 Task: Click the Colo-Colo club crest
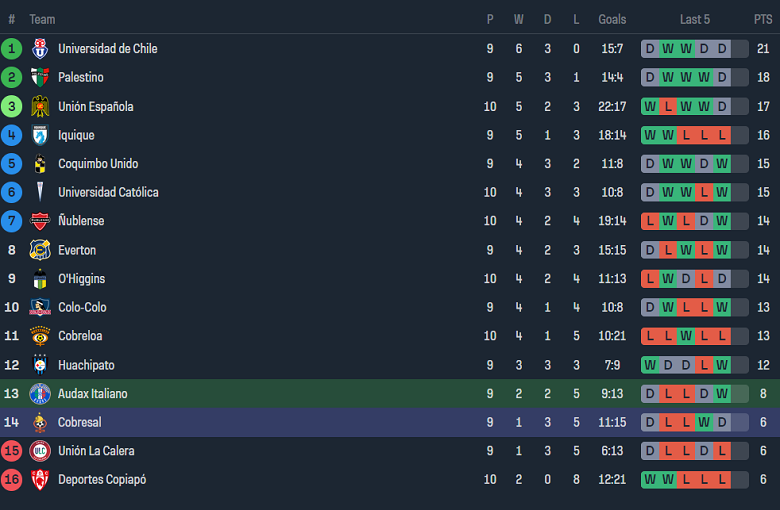tap(40, 307)
